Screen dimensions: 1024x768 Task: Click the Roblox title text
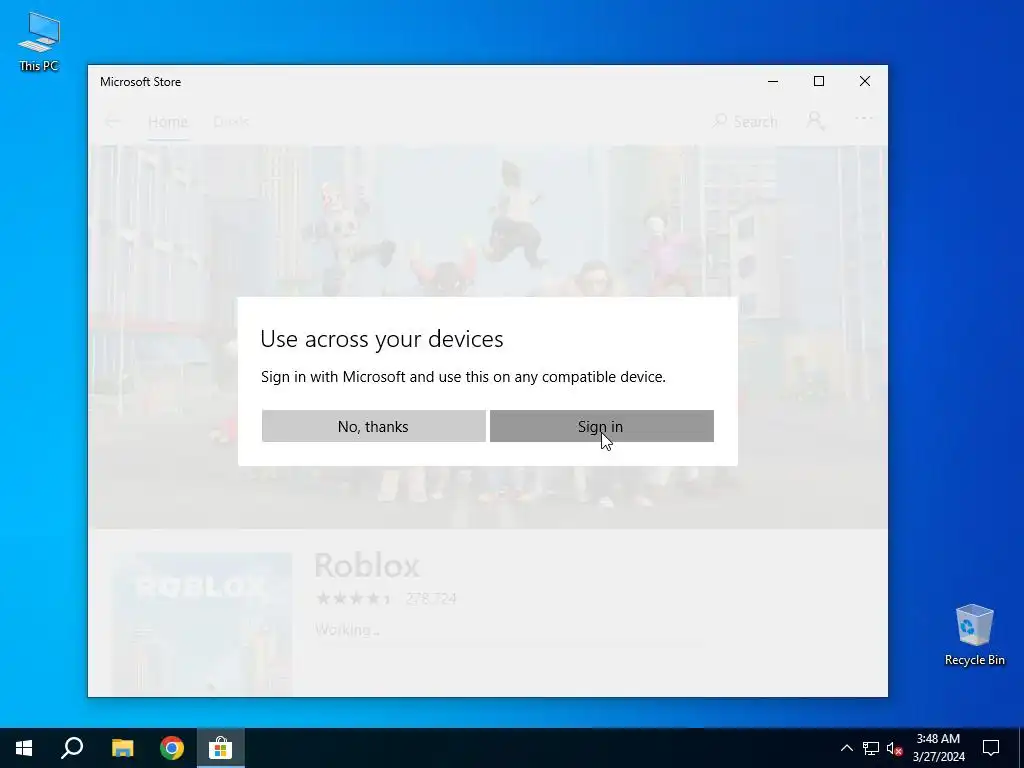(x=366, y=566)
